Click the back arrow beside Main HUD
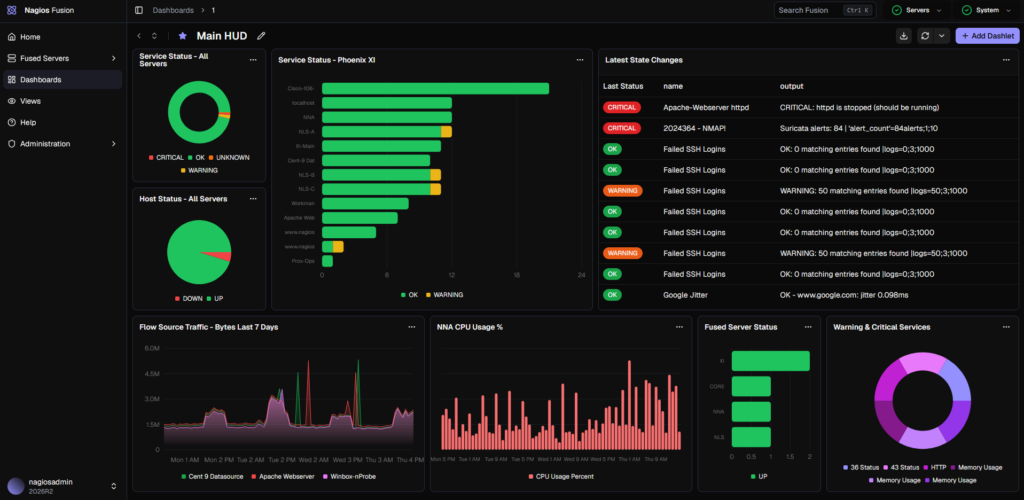Viewport: 1024px width, 500px height. coord(139,36)
